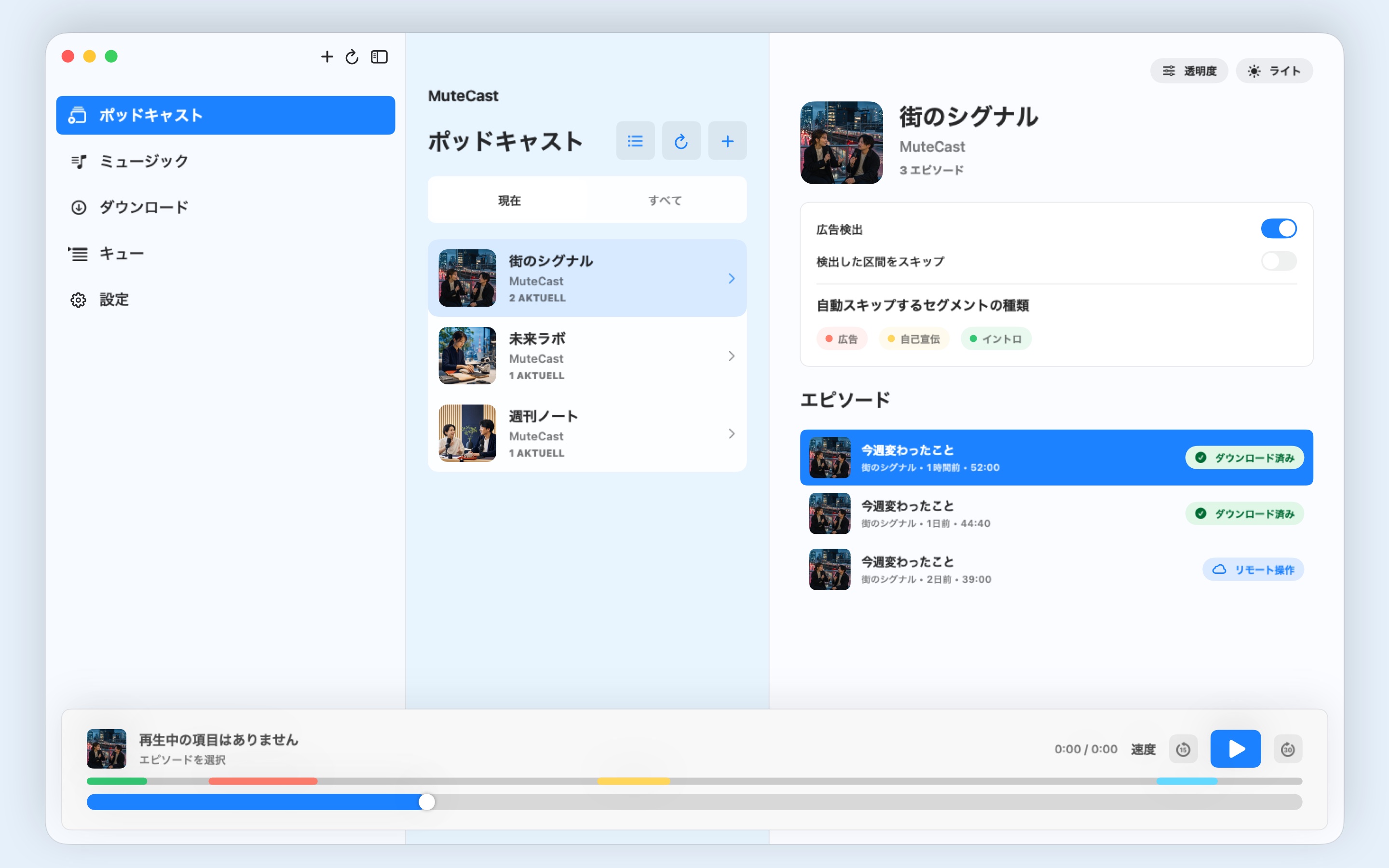1389x868 pixels.
Task: Expand chevron on 街のシグナル podcast row
Action: click(x=731, y=278)
